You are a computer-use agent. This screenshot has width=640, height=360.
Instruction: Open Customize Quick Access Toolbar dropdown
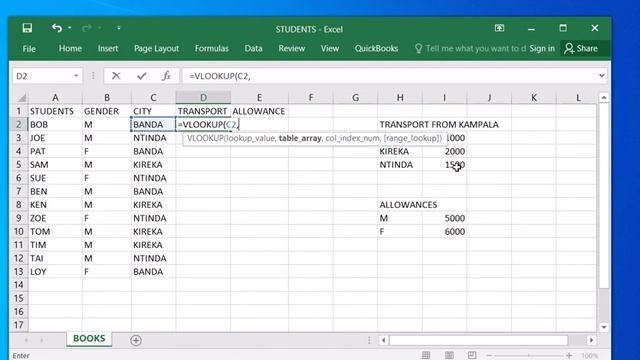pyautogui.click(x=119, y=28)
